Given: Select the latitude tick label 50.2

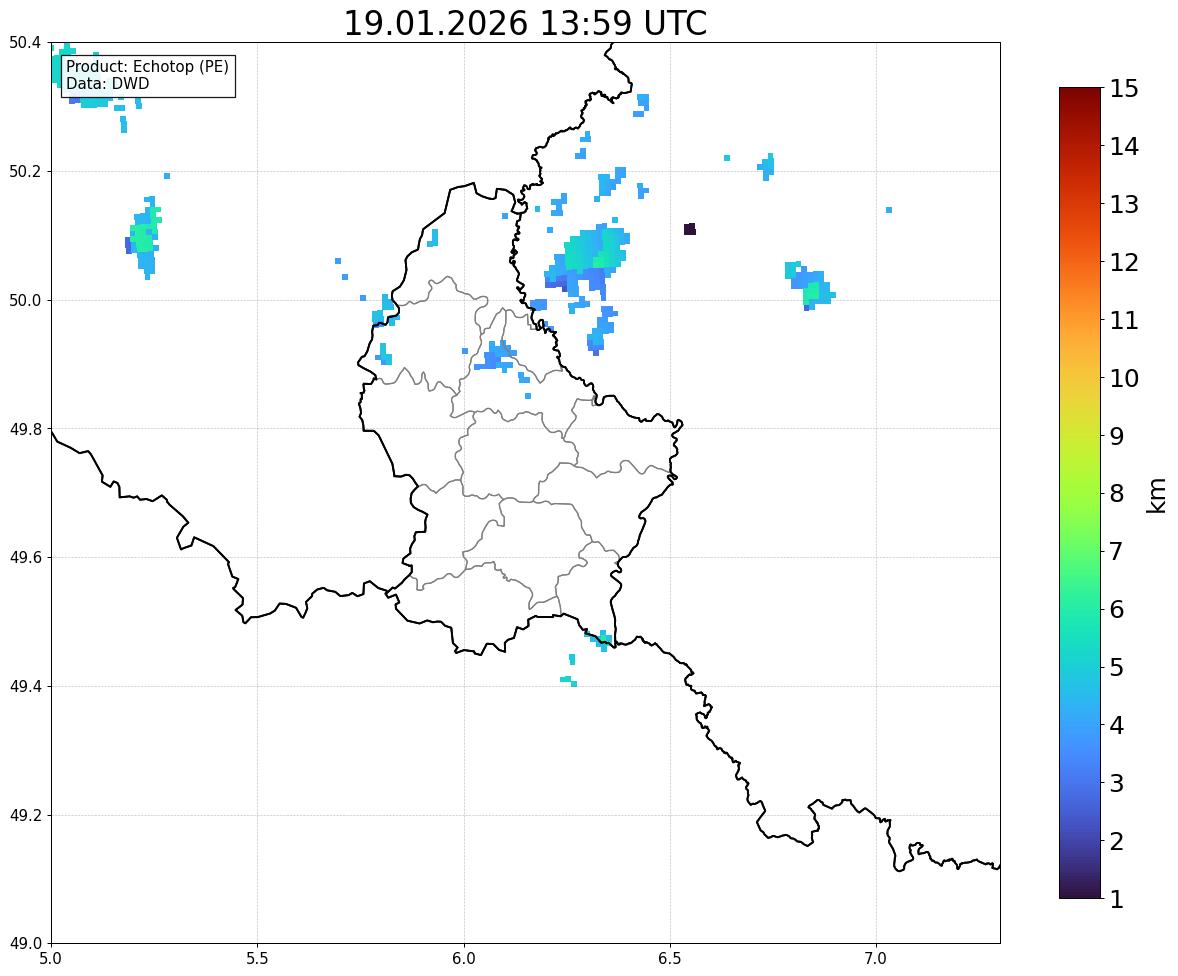Looking at the screenshot, I should click(25, 171).
